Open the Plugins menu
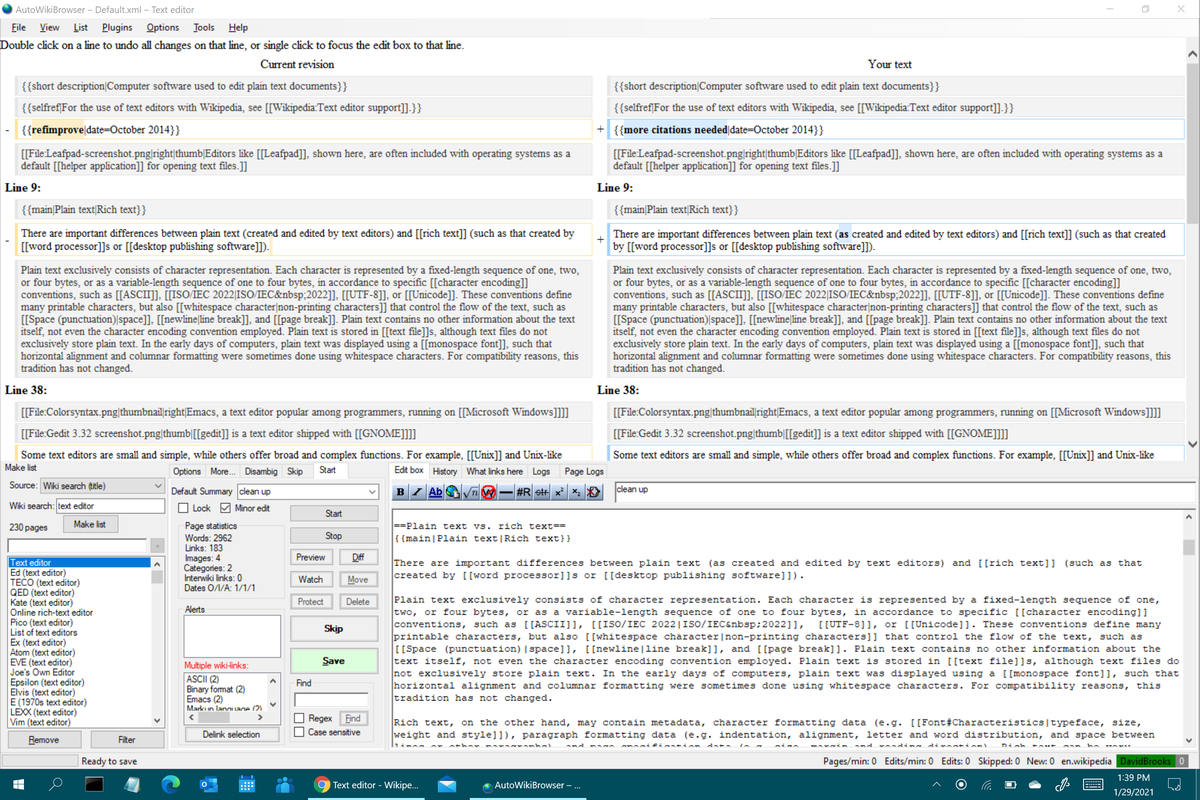 pyautogui.click(x=117, y=27)
